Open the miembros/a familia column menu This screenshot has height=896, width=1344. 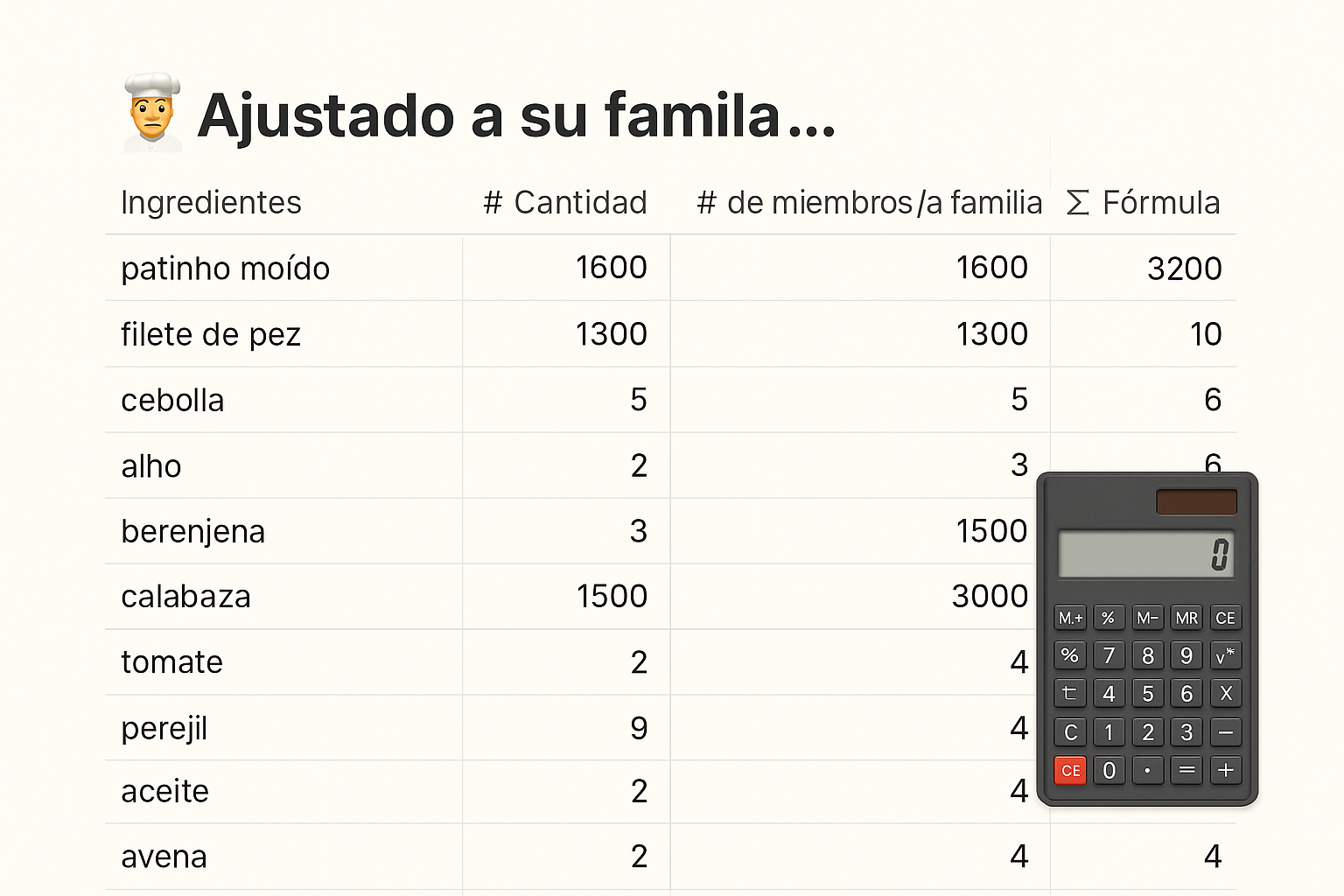pyautogui.click(x=869, y=203)
